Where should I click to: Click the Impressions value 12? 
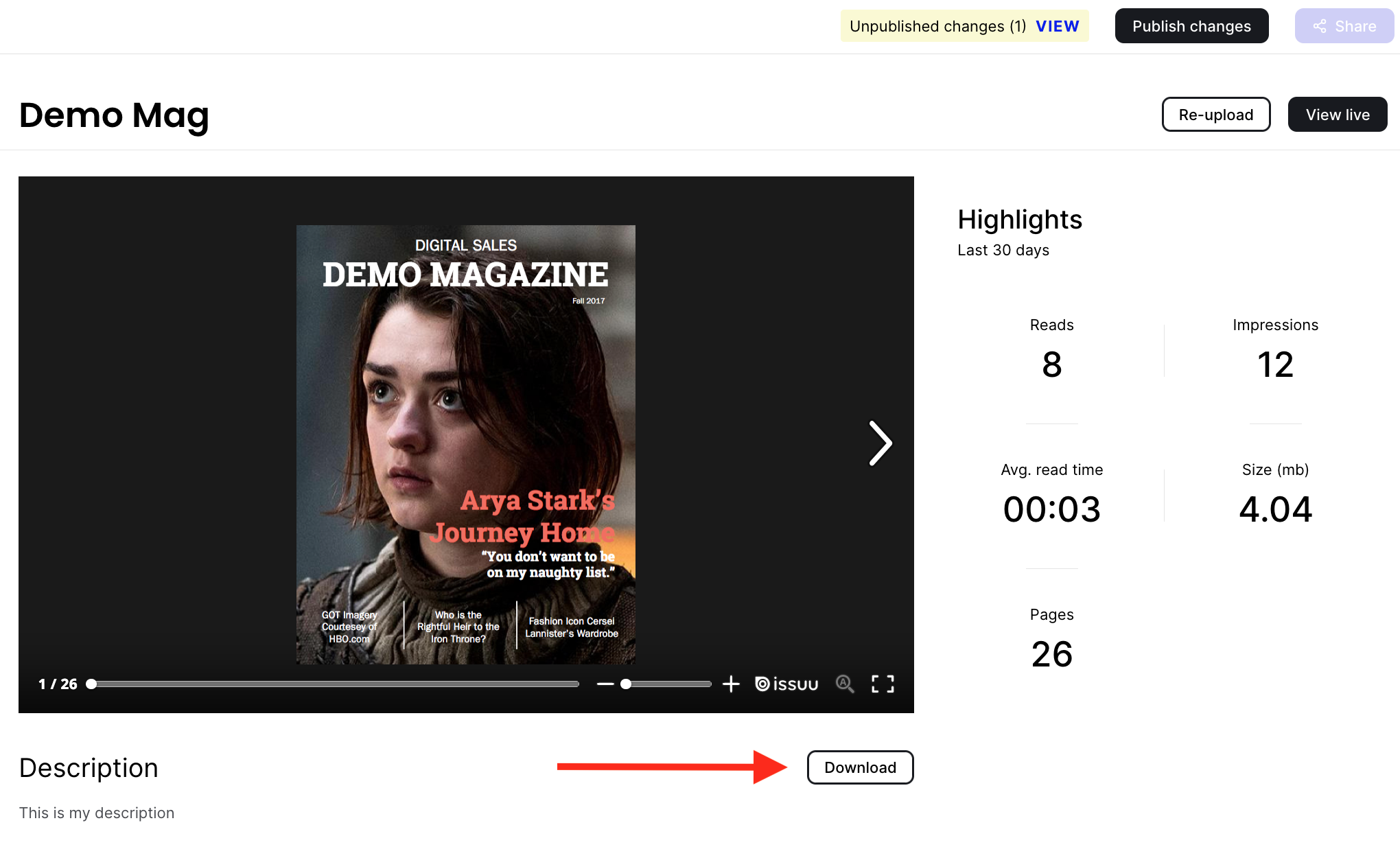pos(1275,364)
